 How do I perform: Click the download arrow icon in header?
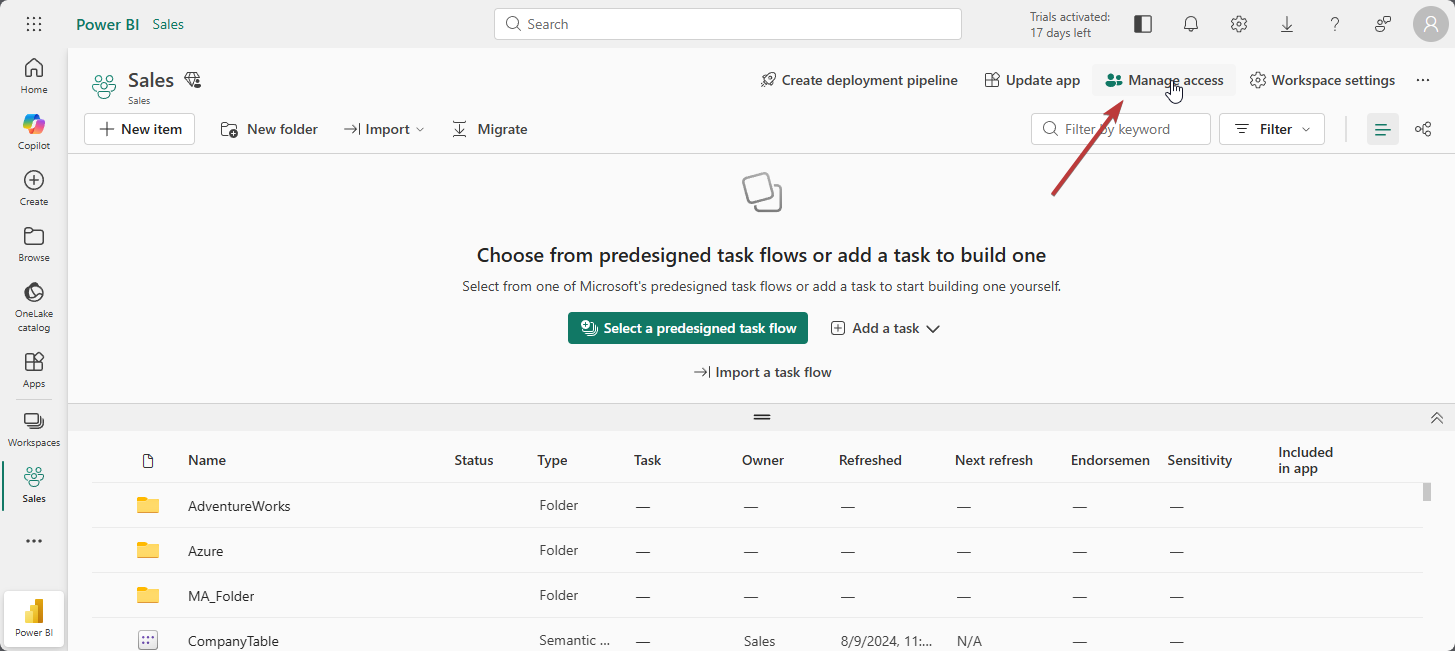[x=1287, y=24]
